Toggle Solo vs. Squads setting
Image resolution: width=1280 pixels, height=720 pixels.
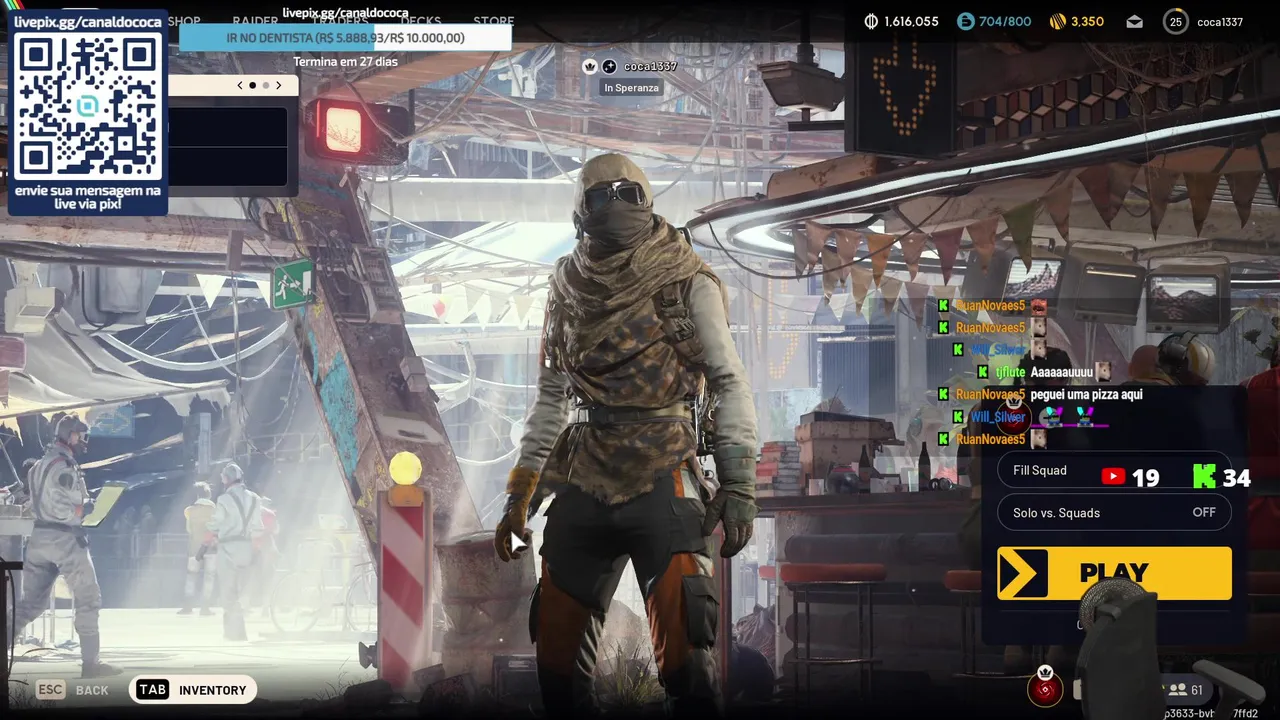pos(1114,513)
